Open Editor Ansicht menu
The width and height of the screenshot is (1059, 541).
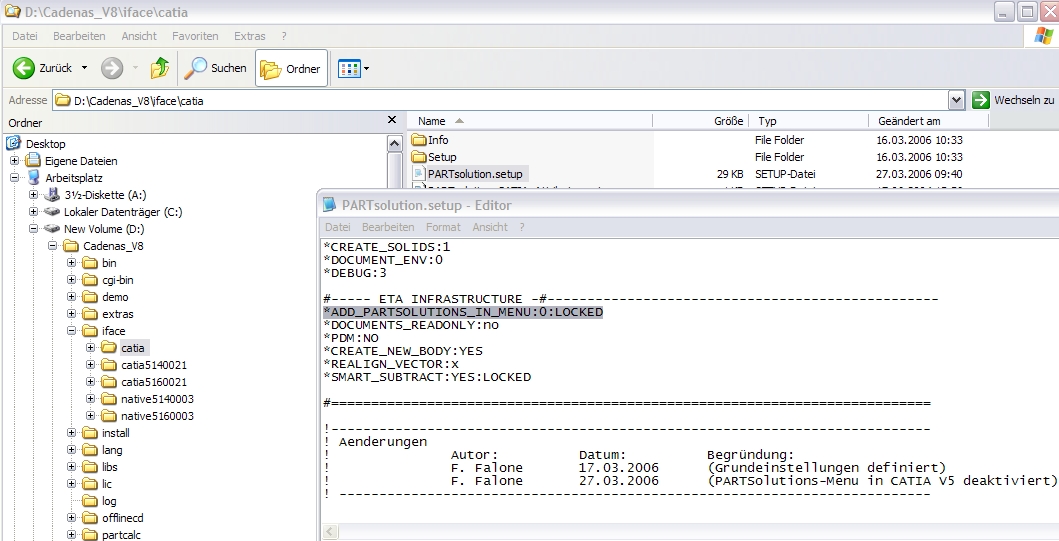(490, 227)
